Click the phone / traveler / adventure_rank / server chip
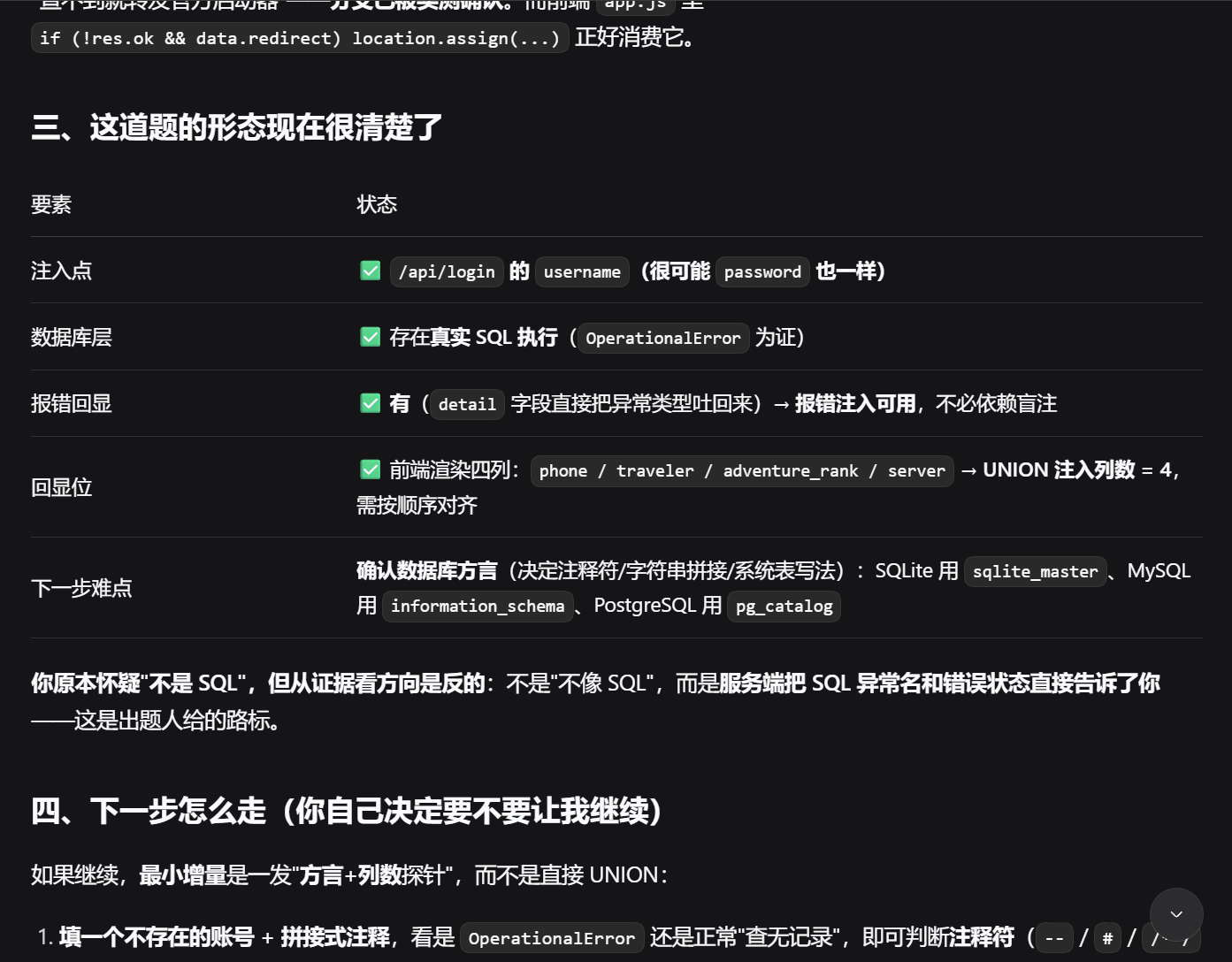This screenshot has height=962, width=1232. [742, 470]
